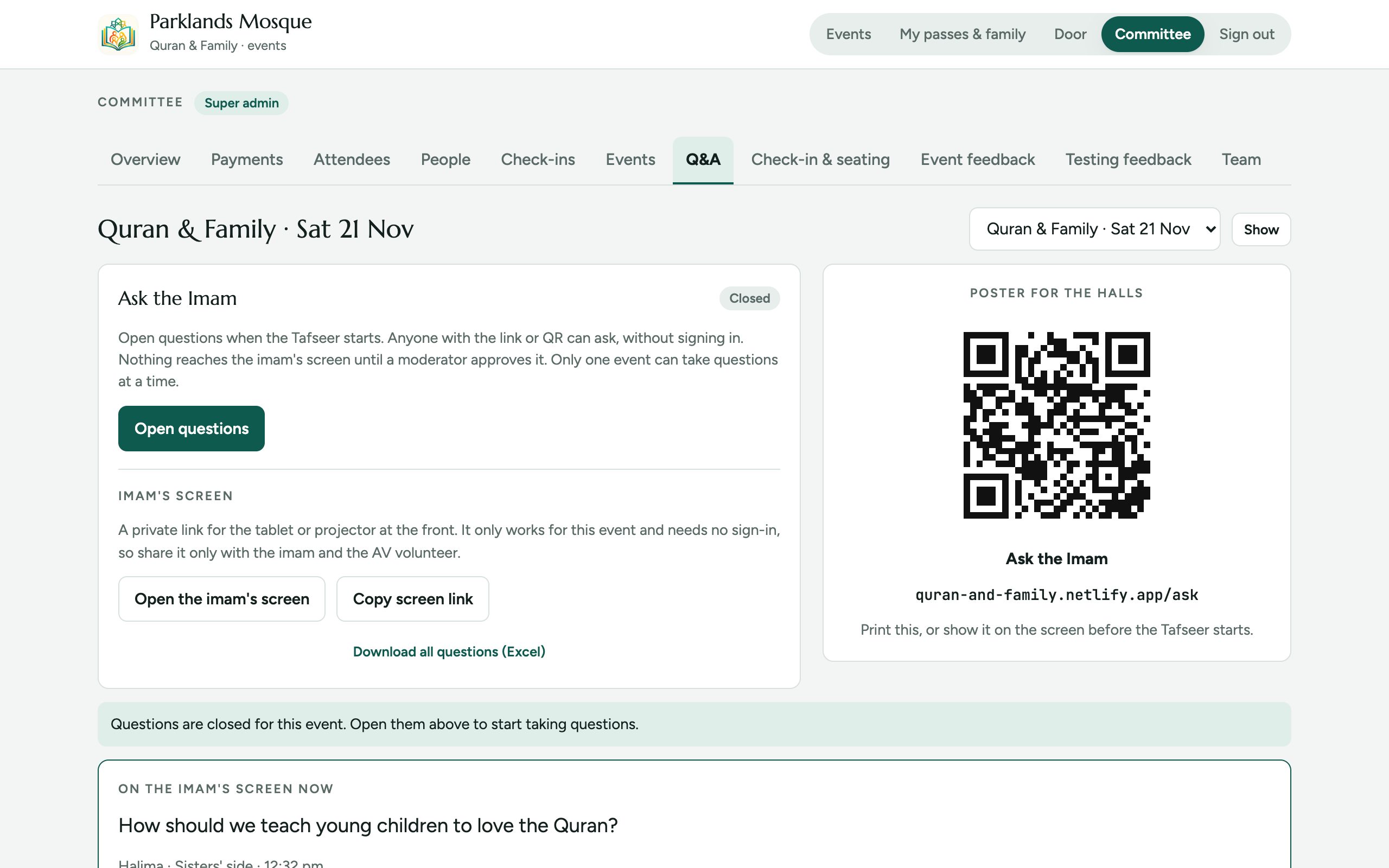1389x868 pixels.
Task: Click the Super admin badge
Action: [x=241, y=103]
